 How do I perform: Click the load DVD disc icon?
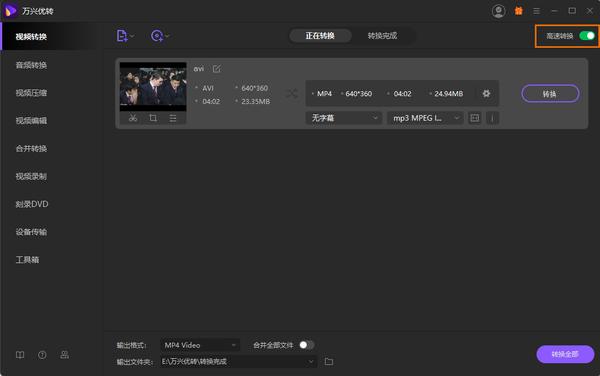click(157, 36)
